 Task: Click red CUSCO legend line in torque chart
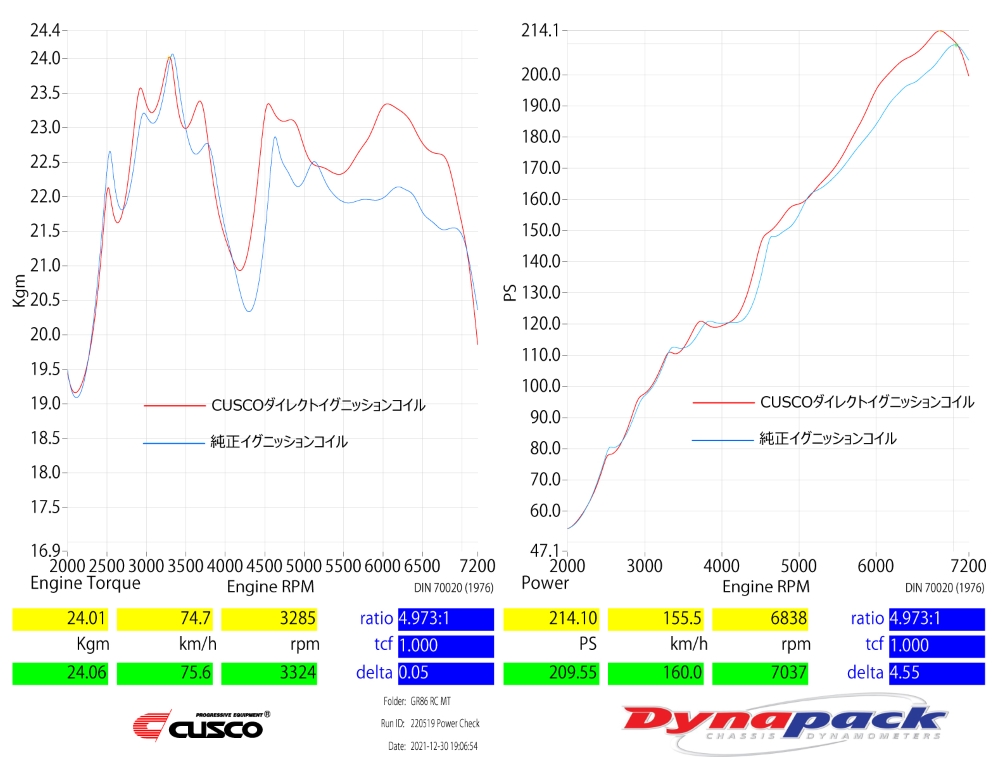[175, 406]
